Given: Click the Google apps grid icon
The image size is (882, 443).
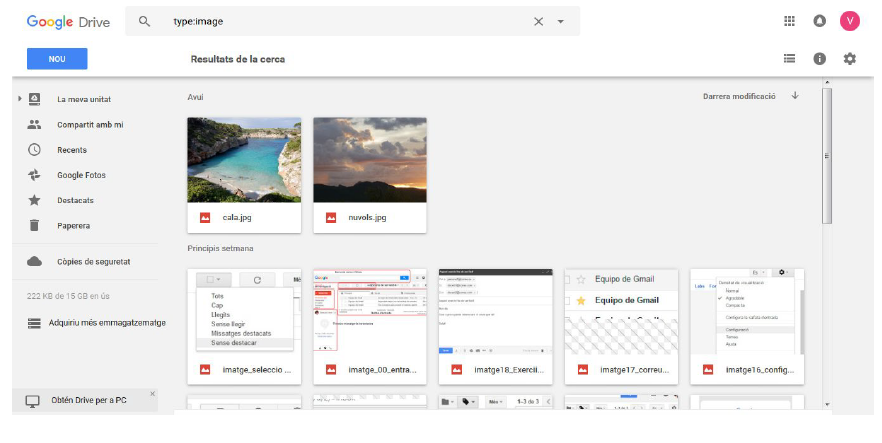Looking at the screenshot, I should [x=789, y=21].
